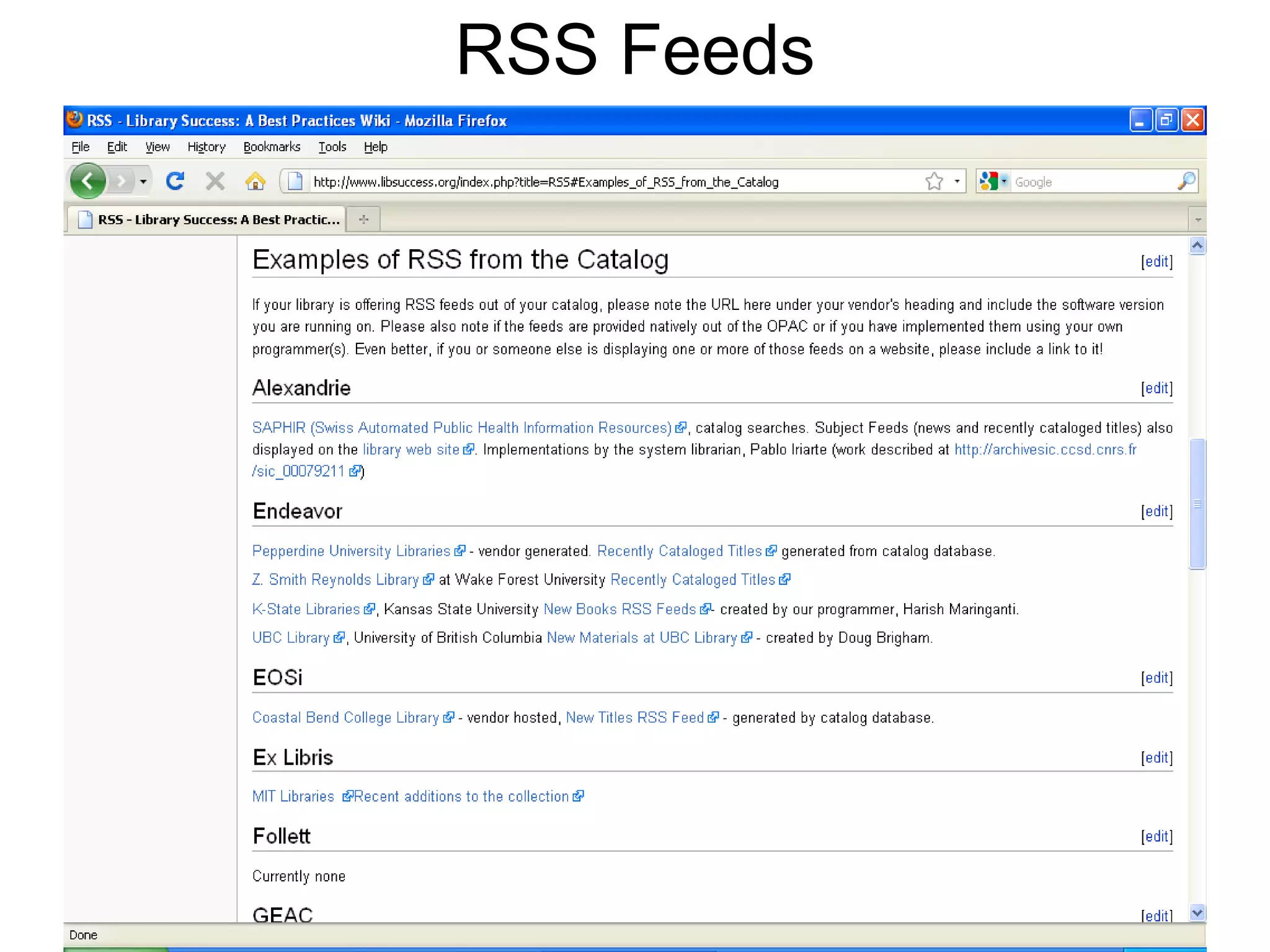
Task: Open the Tools menu
Action: click(x=332, y=147)
